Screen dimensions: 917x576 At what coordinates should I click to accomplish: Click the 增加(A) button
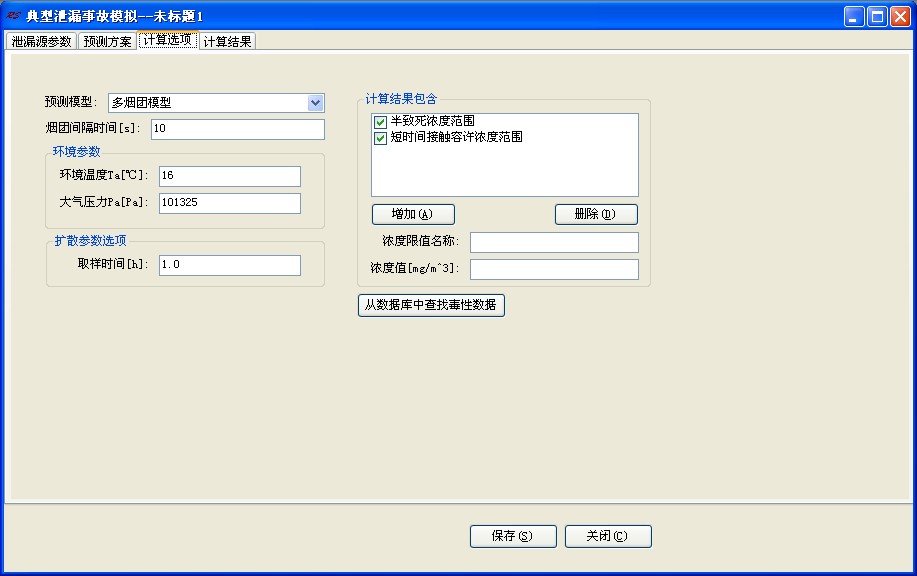pos(413,214)
